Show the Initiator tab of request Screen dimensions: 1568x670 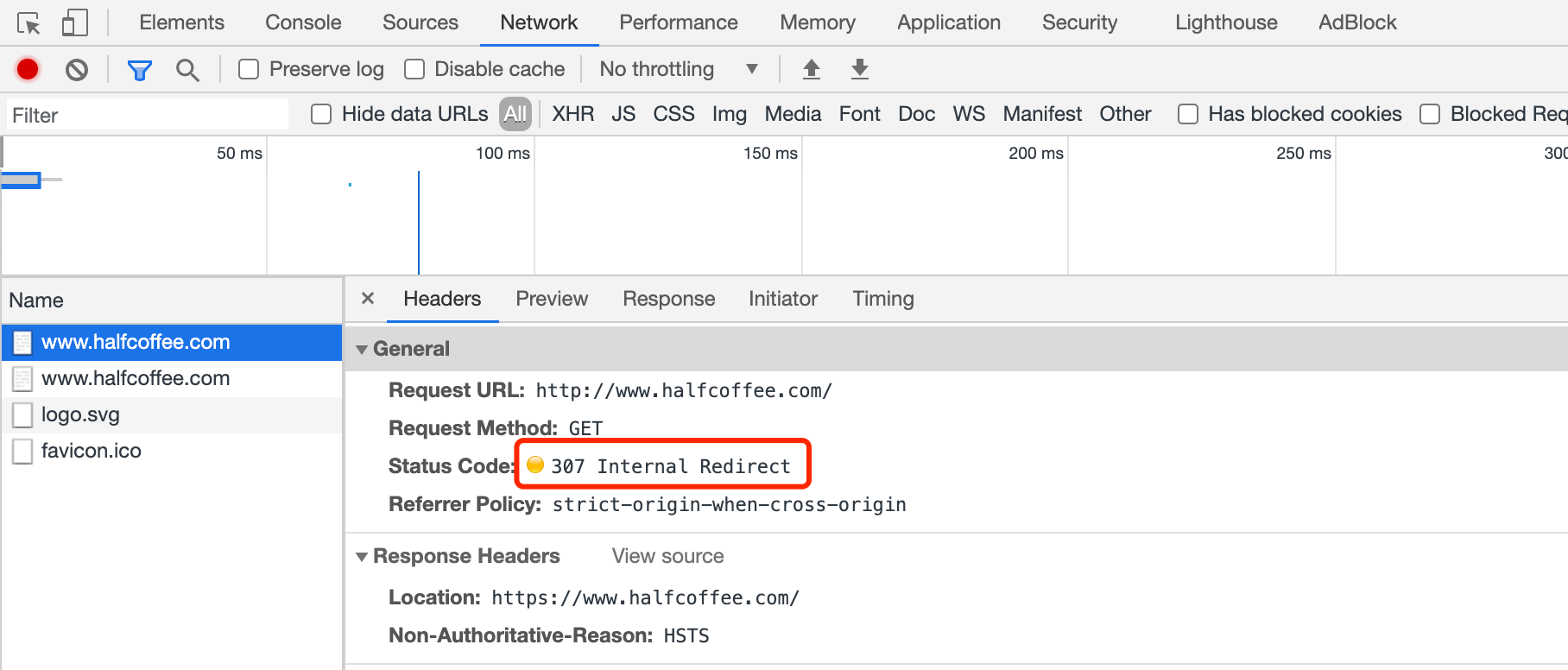pos(783,299)
